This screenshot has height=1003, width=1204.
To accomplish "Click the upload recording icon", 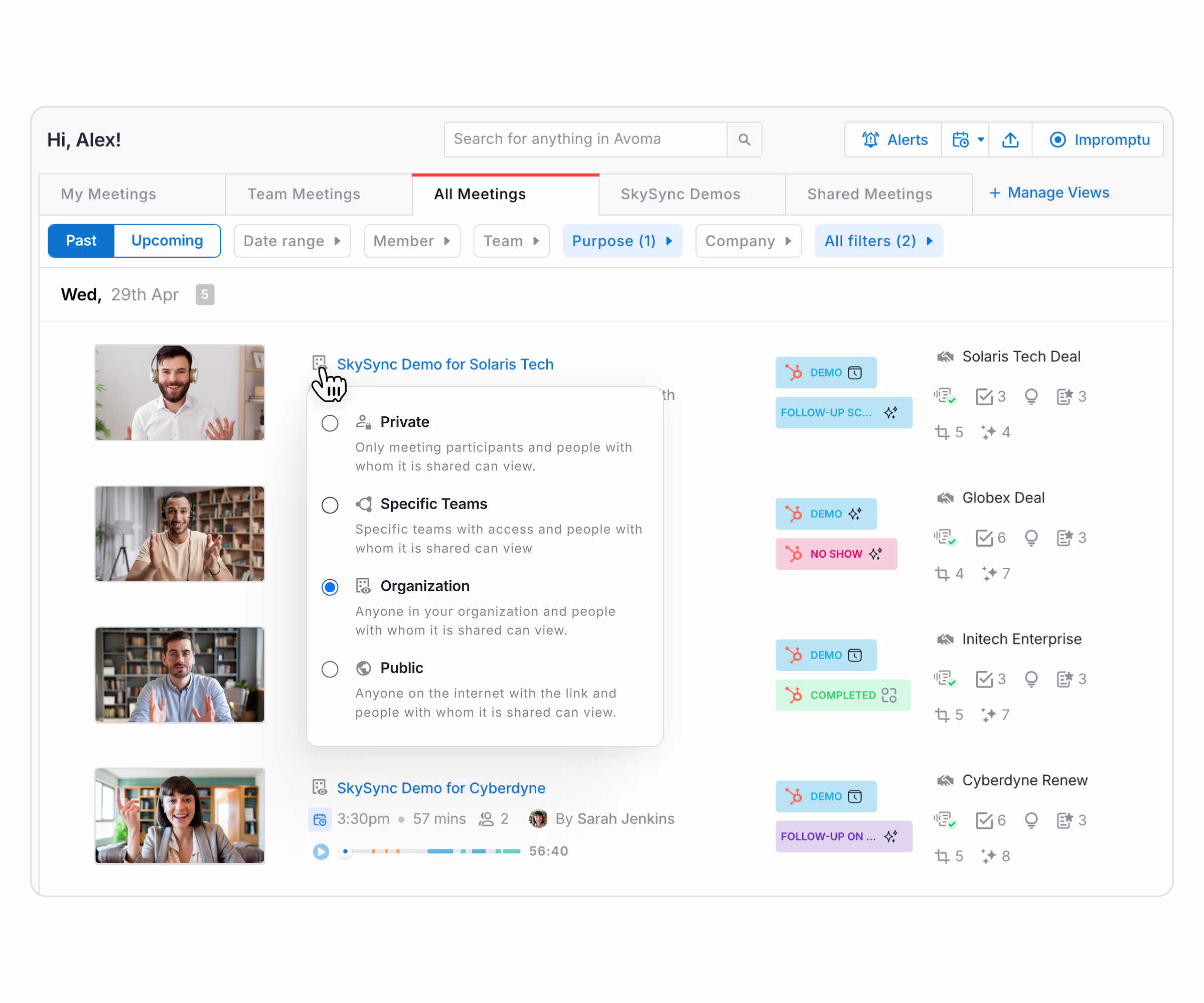I will [1010, 139].
